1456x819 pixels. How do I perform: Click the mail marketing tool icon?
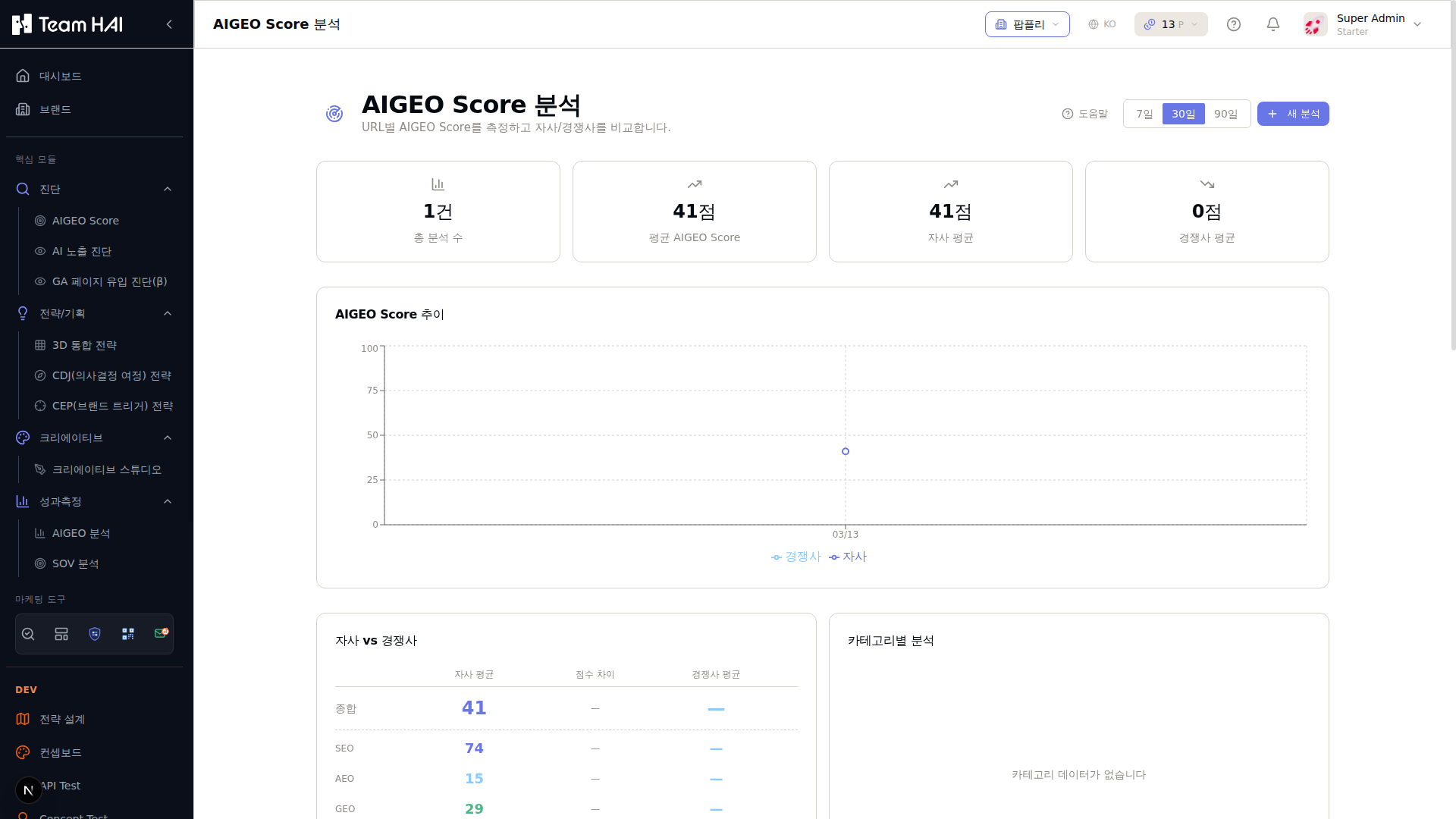[161, 633]
